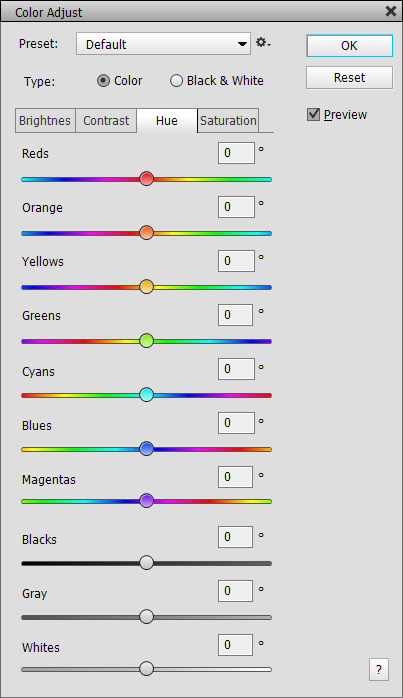Click the Greens hue slider knob
Image resolution: width=403 pixels, height=698 pixels.
tap(147, 341)
